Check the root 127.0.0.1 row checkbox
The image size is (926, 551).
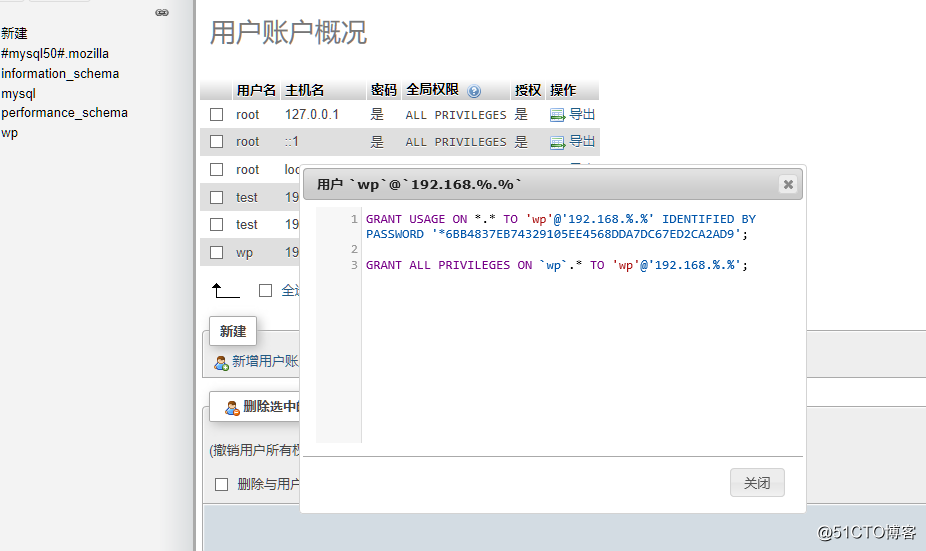point(217,115)
